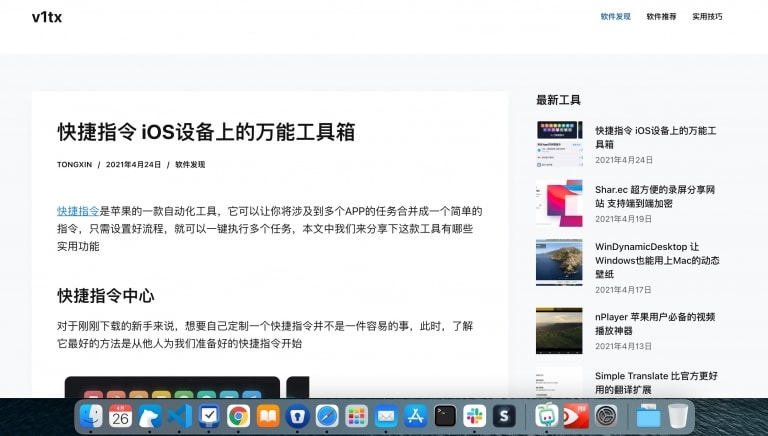Click the 快捷指令中心 section heading
768x436 pixels.
106,296
